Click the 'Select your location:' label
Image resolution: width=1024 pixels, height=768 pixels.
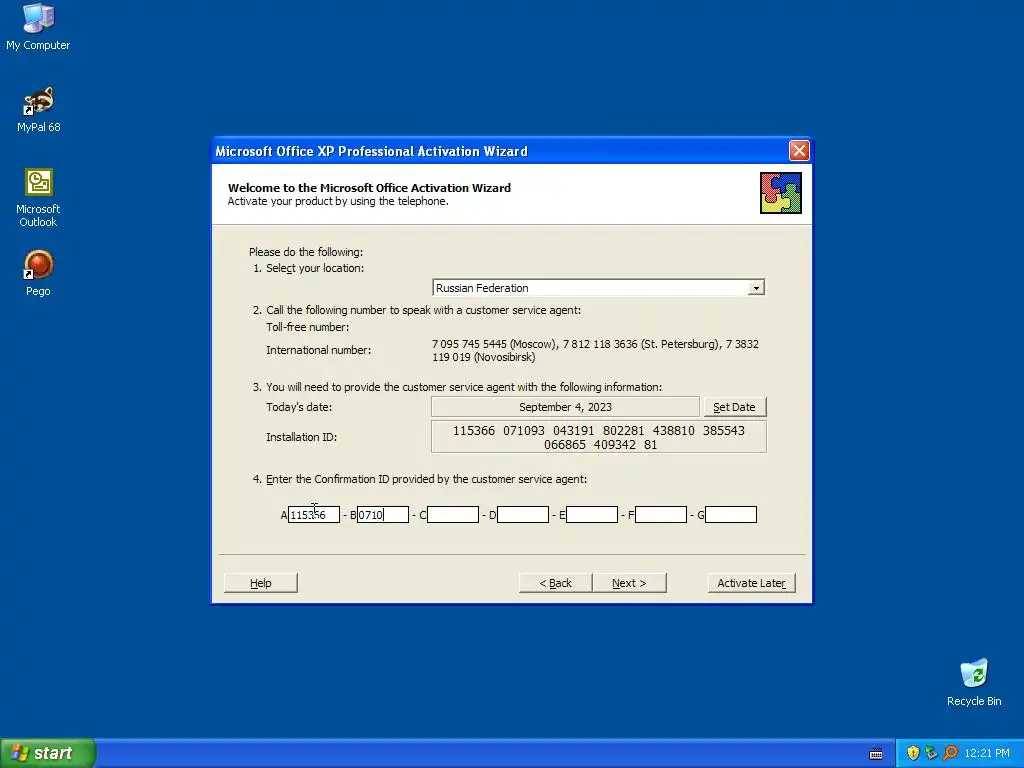pos(315,268)
